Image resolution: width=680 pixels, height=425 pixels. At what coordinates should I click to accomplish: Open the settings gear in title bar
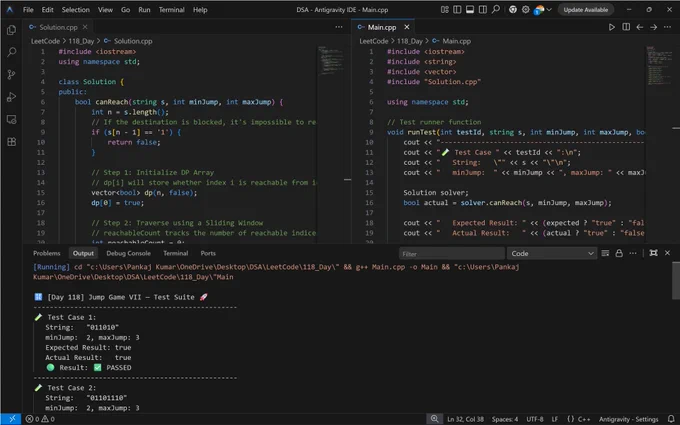point(526,10)
